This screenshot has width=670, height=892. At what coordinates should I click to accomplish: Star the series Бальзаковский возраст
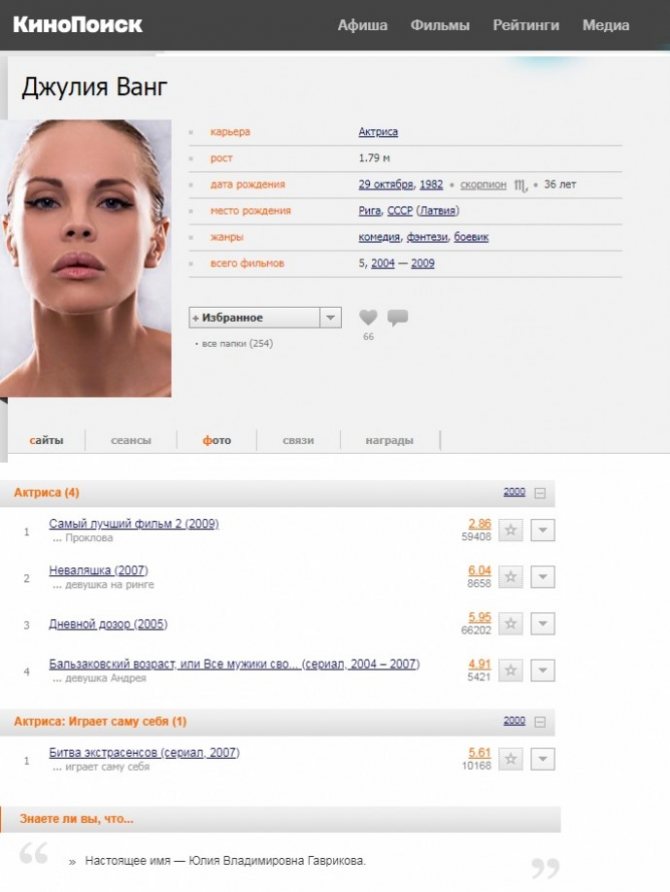pyautogui.click(x=511, y=670)
